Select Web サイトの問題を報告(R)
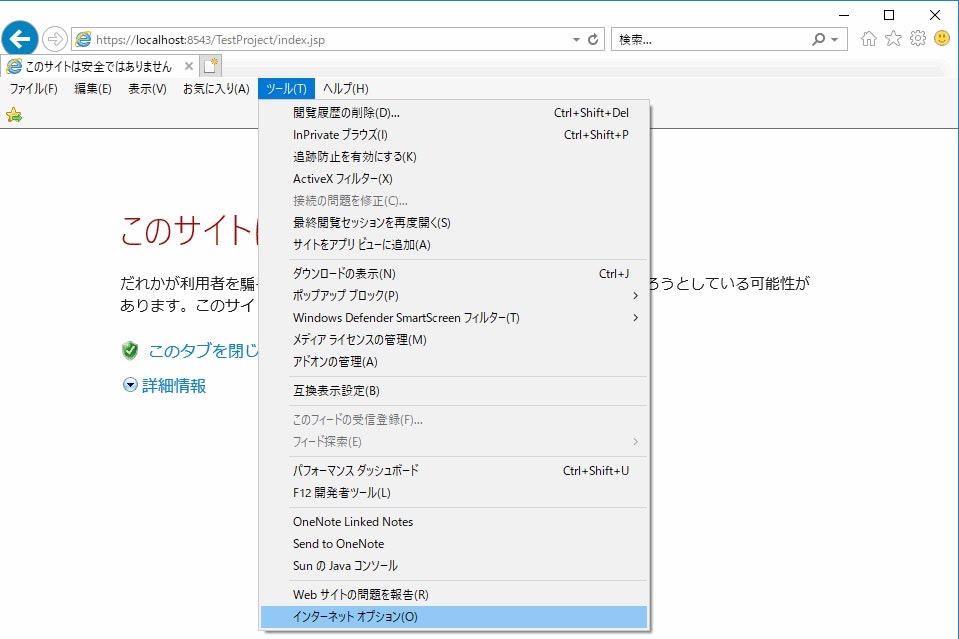Image resolution: width=959 pixels, height=639 pixels. tap(454, 595)
